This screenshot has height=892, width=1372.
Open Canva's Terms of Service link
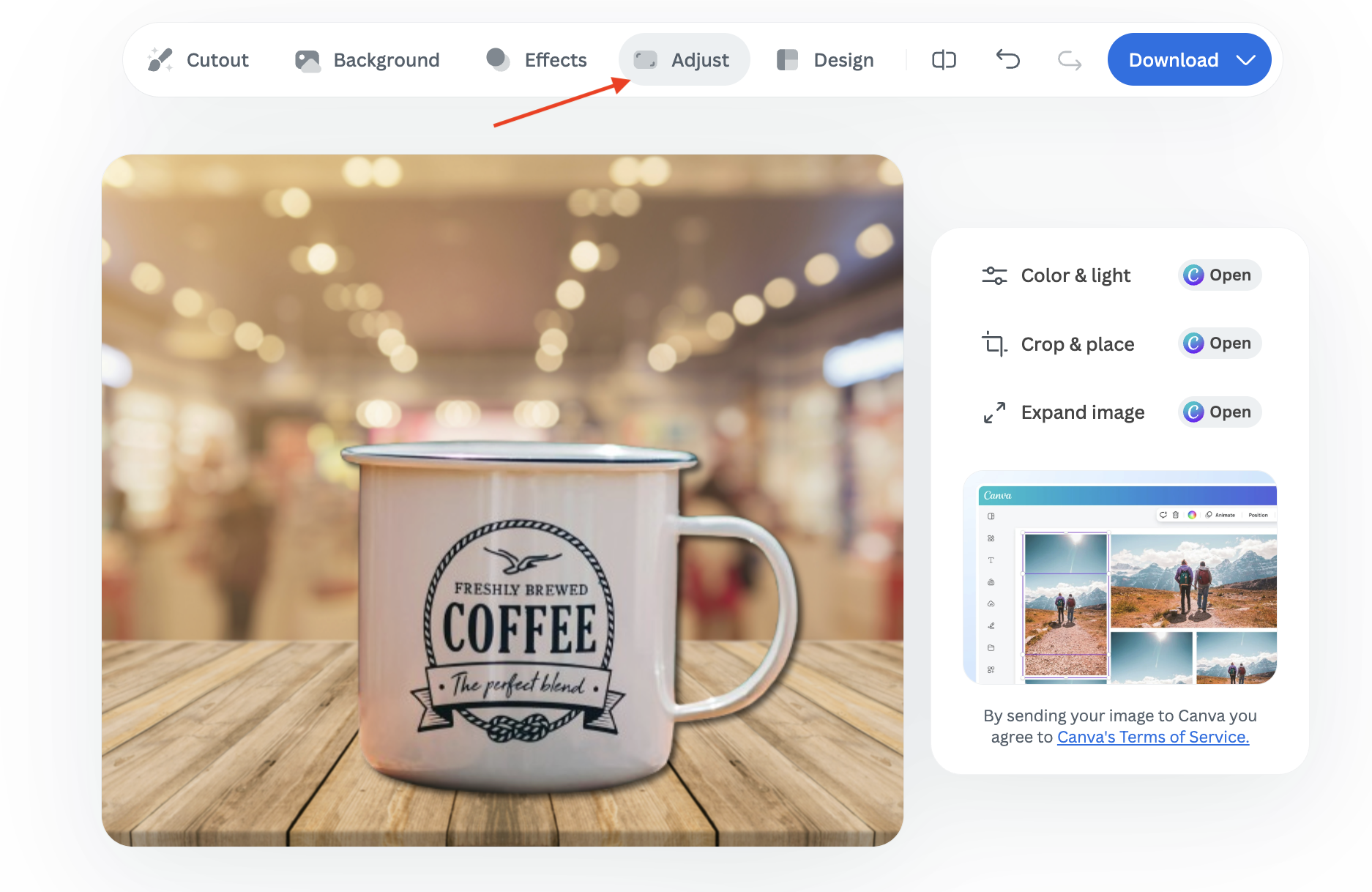pyautogui.click(x=1152, y=737)
